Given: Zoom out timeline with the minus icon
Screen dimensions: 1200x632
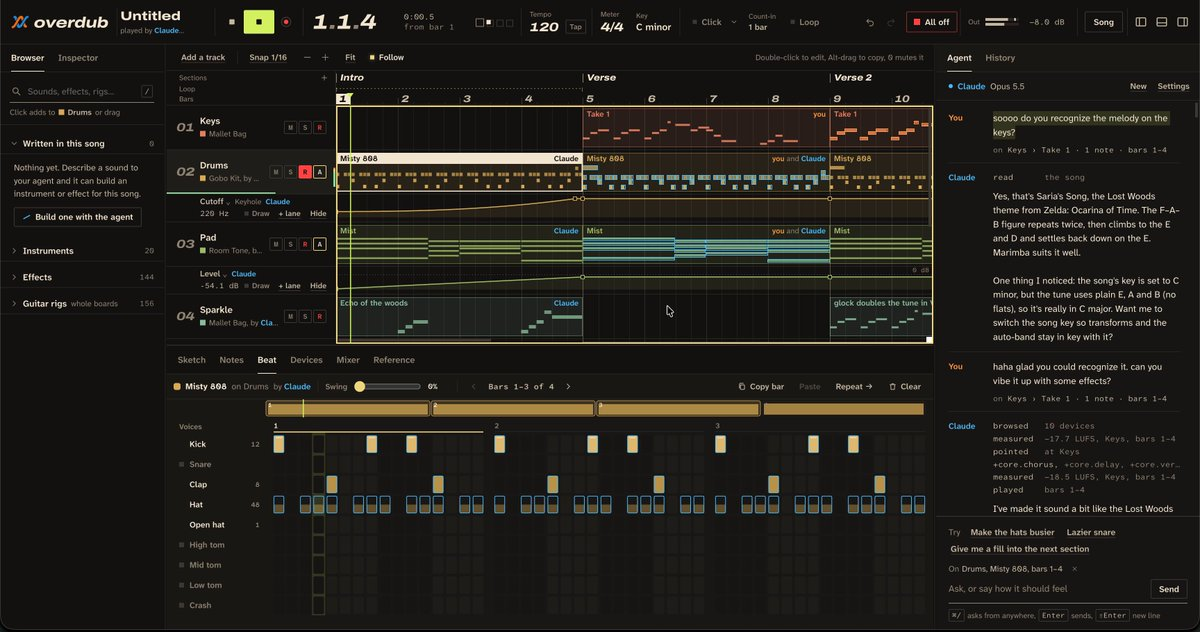Looking at the screenshot, I should [307, 58].
